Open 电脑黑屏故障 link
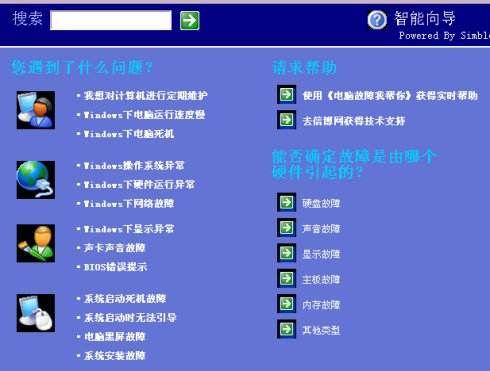The image size is (490, 371). pos(114,336)
